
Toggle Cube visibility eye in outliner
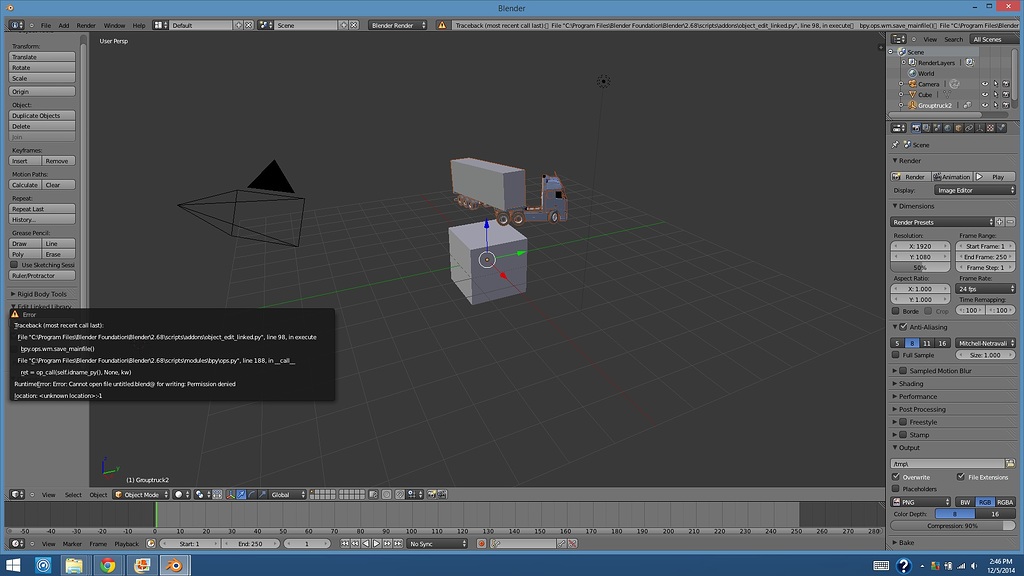pos(985,95)
